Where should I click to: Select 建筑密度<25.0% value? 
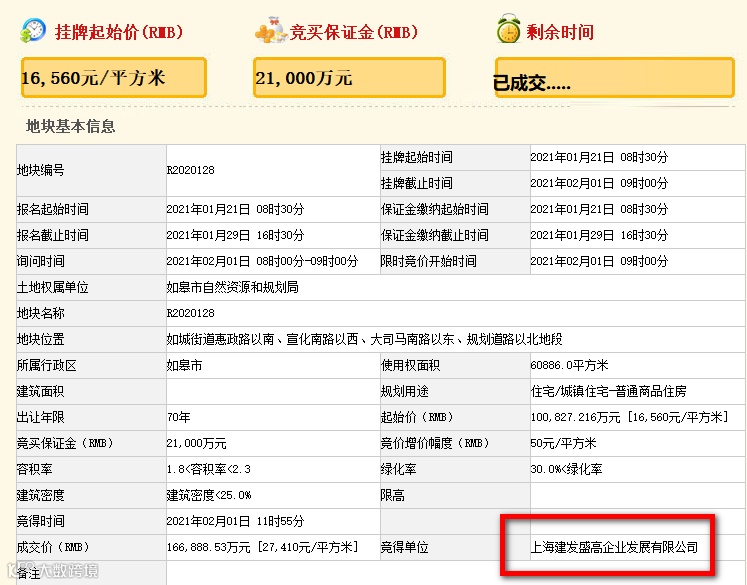coord(209,495)
